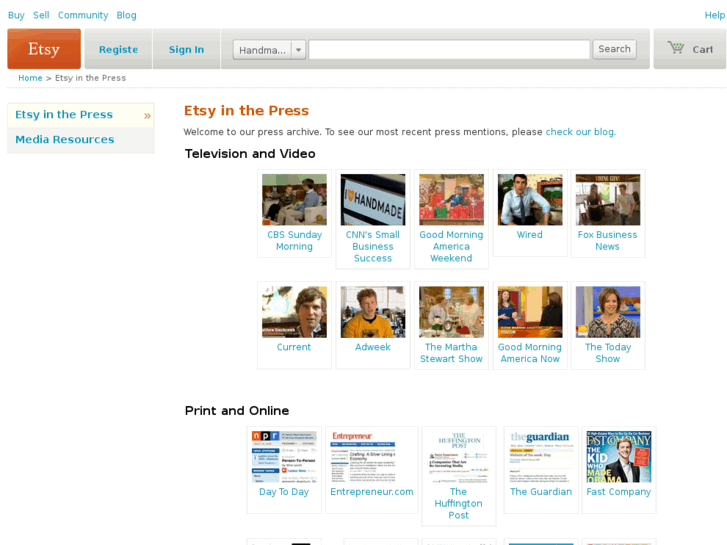The height and width of the screenshot is (545, 727).
Task: Click the Fast Company text link
Action: click(619, 492)
